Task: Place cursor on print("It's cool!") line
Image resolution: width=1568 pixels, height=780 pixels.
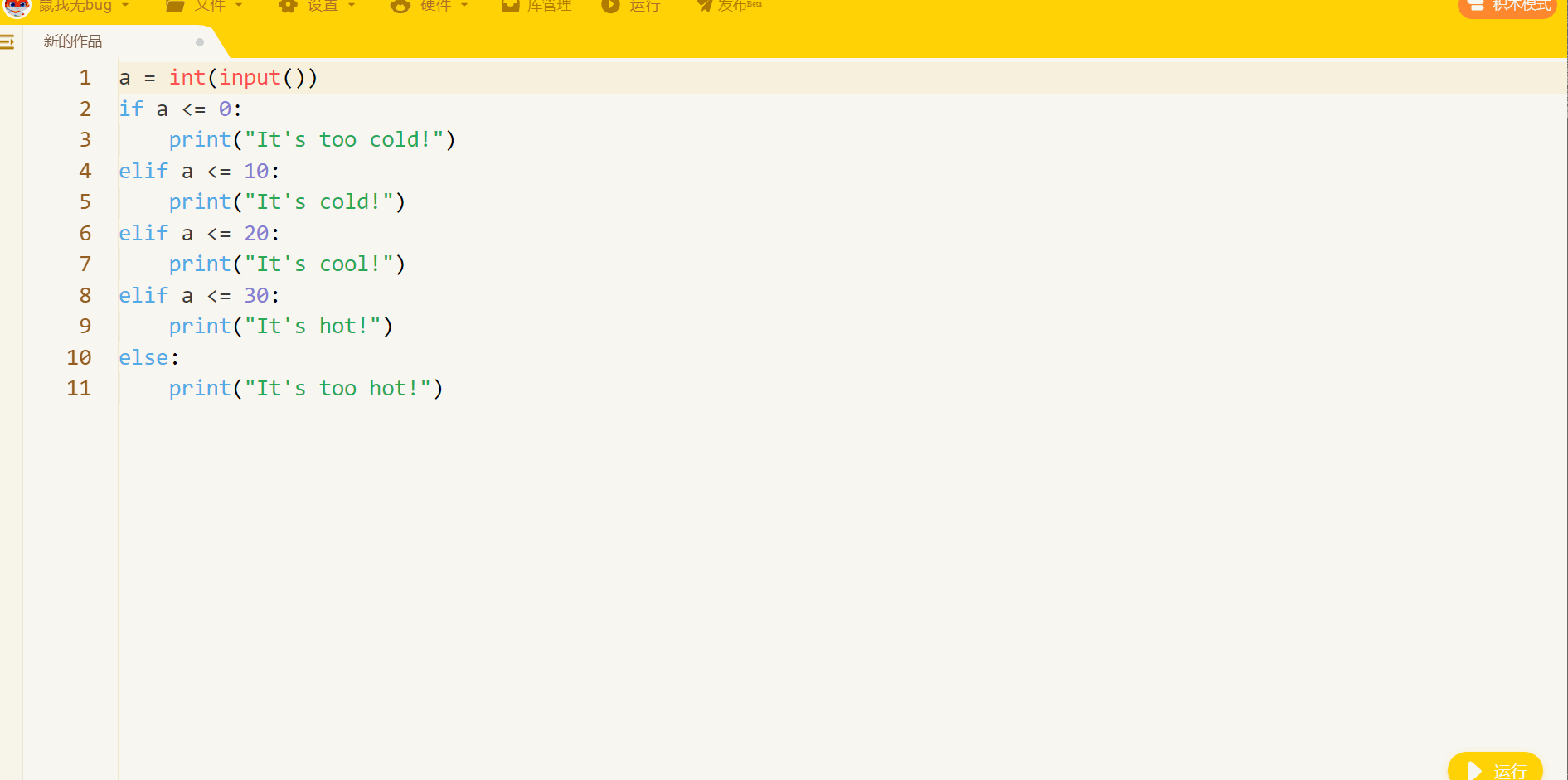Action: 287,264
